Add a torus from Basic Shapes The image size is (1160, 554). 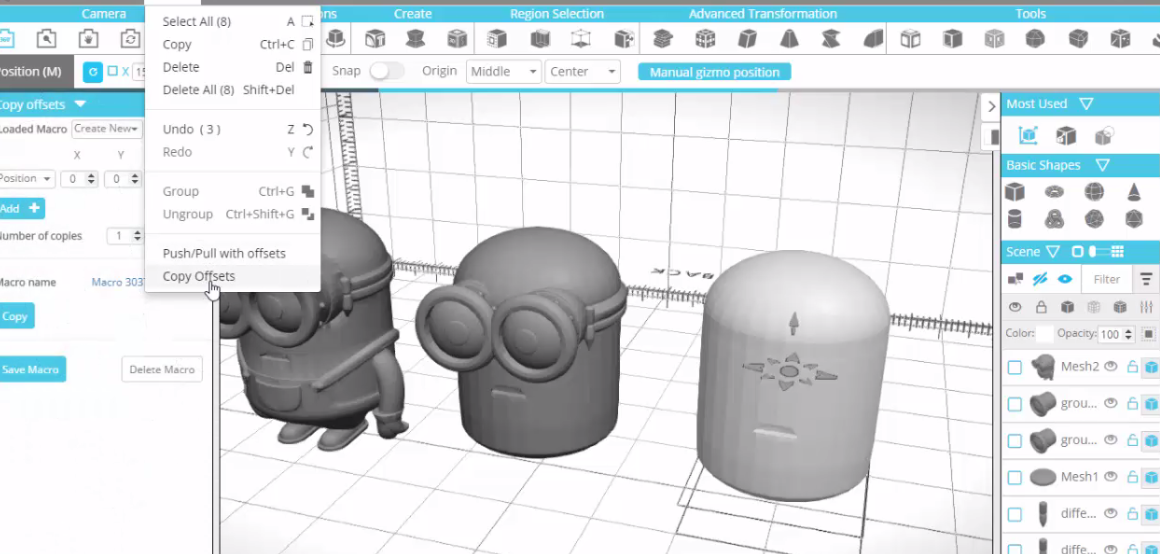[x=1054, y=192]
